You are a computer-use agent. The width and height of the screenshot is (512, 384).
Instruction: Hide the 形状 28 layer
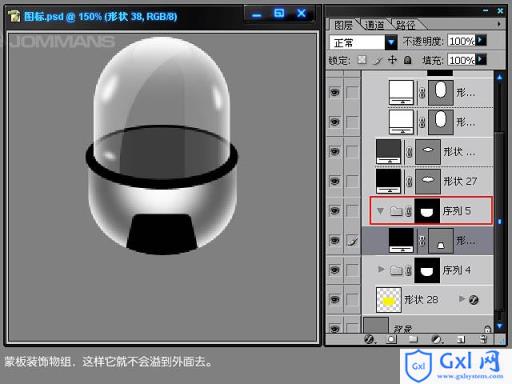point(335,299)
